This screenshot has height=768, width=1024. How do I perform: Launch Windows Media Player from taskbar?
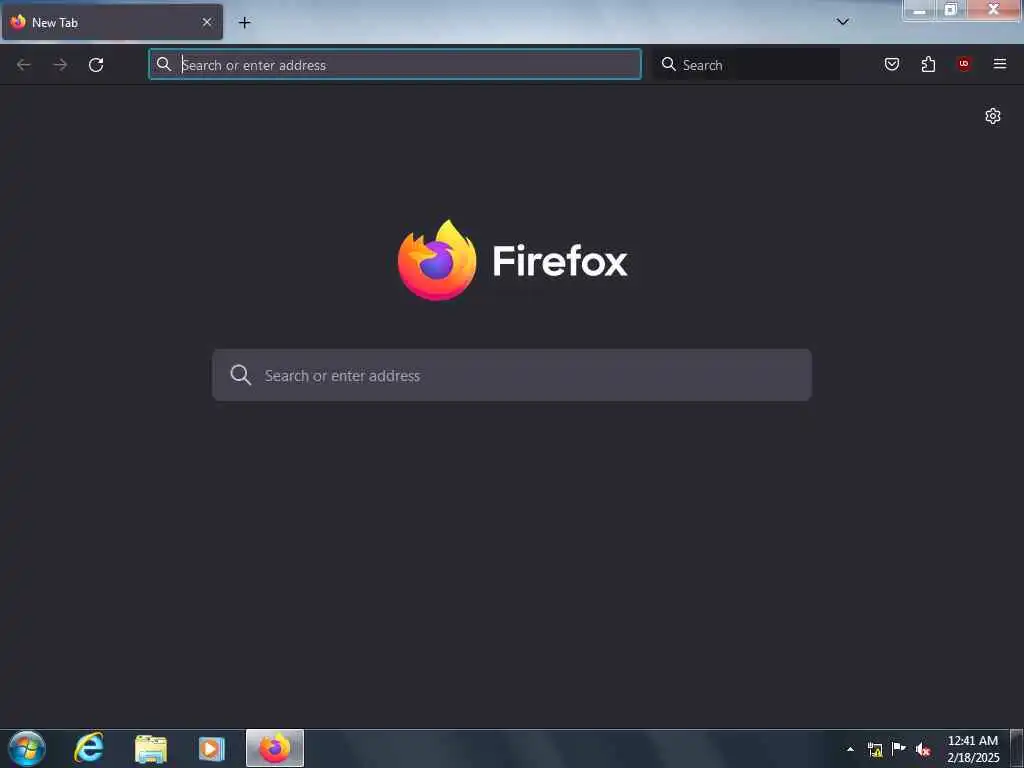click(x=212, y=749)
